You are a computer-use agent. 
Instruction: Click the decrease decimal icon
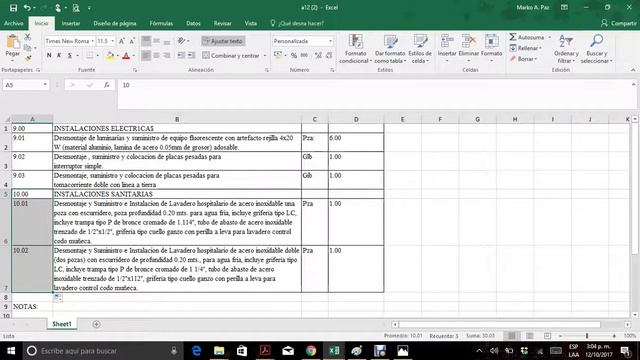[329, 56]
